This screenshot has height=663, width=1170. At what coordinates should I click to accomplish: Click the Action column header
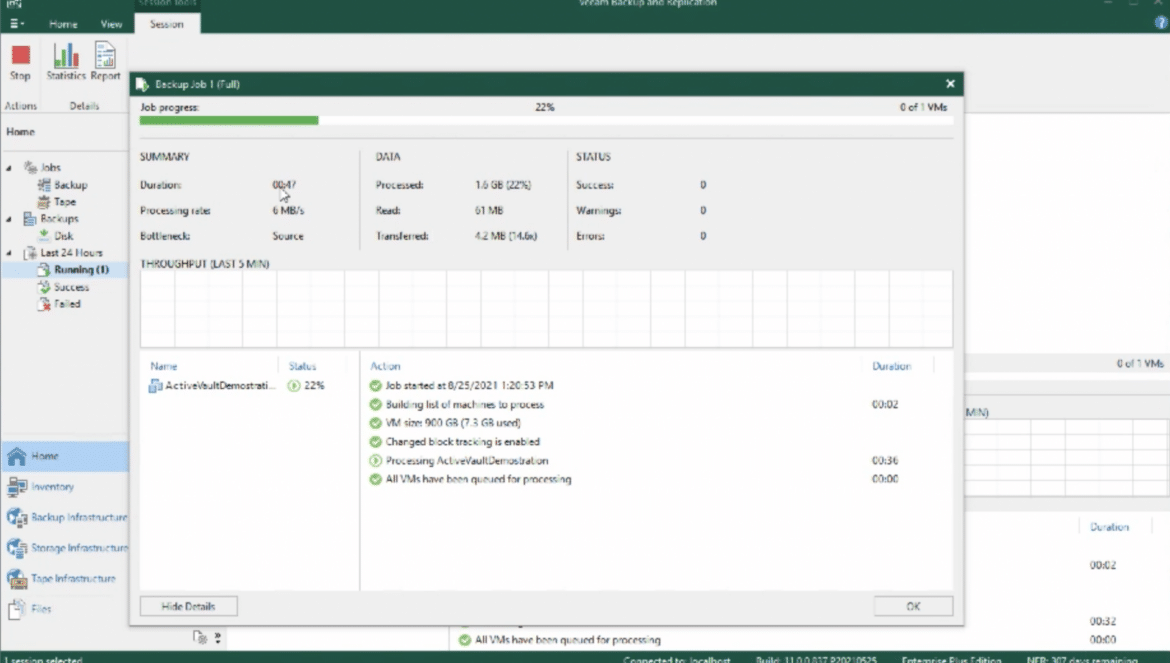385,366
